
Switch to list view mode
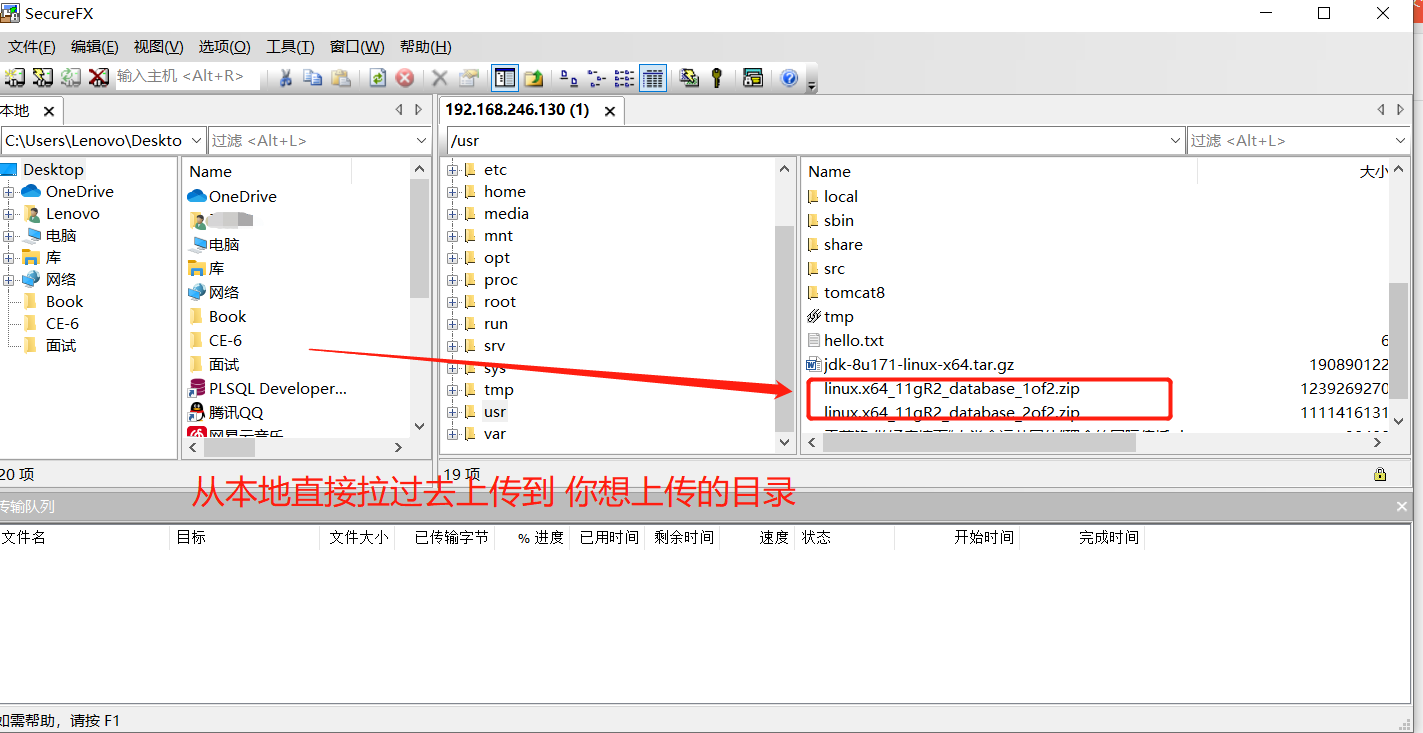coord(625,77)
